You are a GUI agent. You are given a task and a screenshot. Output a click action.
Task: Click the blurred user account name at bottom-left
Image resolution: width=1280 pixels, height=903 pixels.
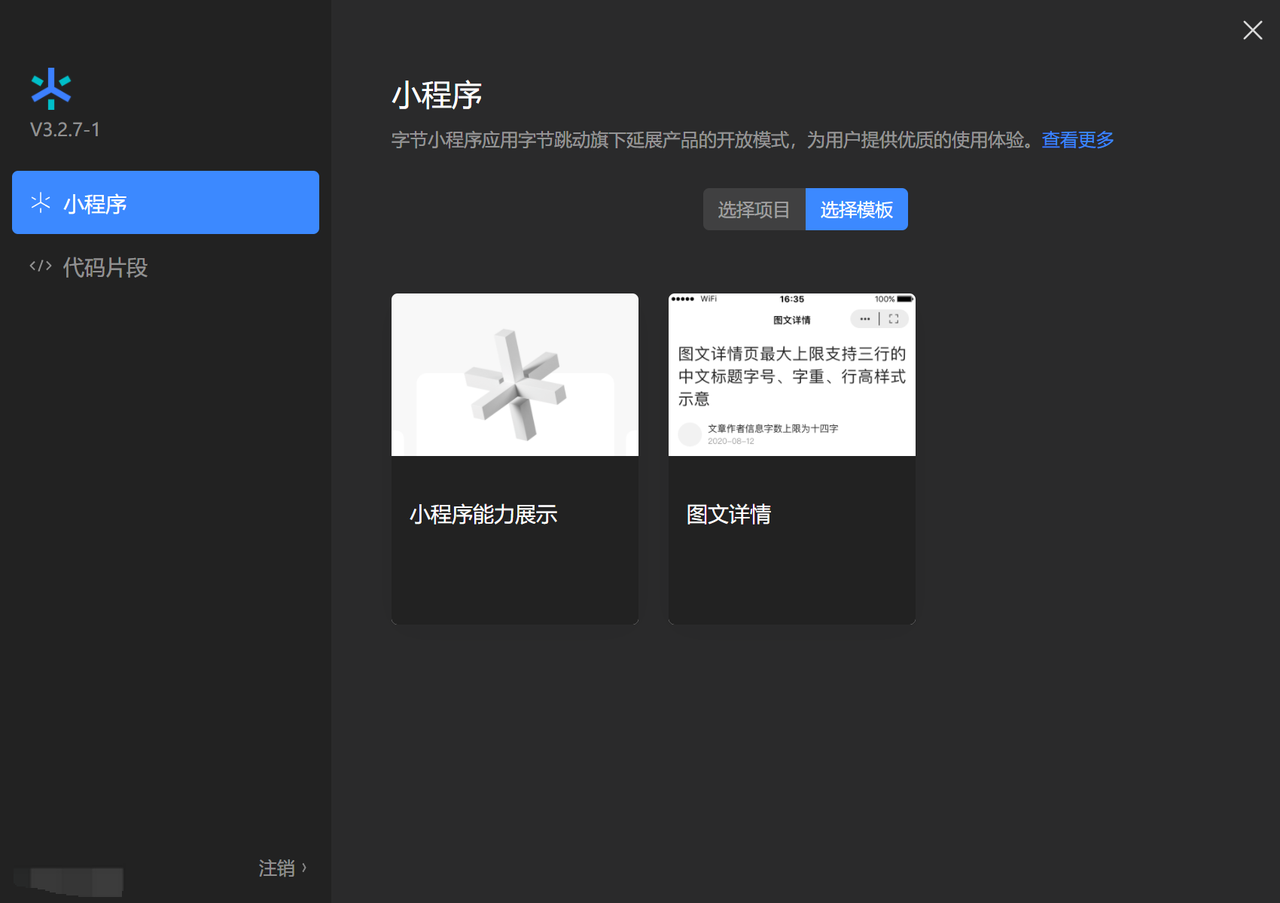tap(70, 881)
